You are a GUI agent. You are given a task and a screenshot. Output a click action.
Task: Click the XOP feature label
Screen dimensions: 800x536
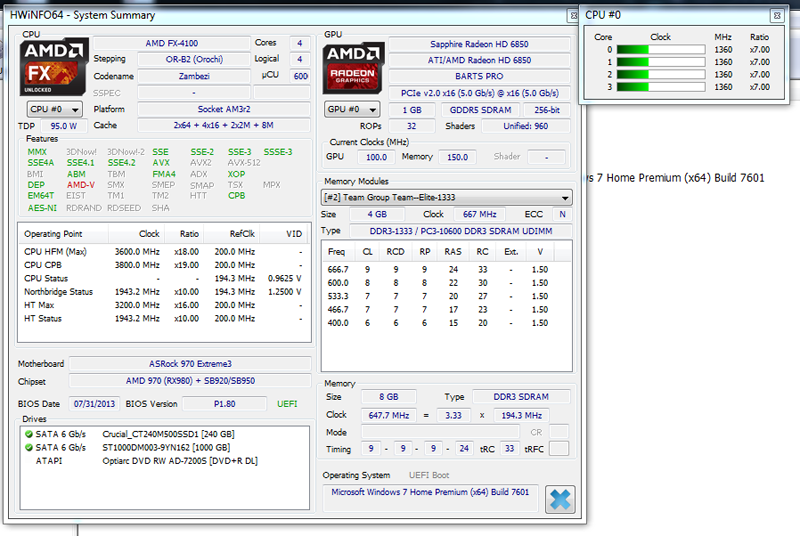click(x=237, y=174)
